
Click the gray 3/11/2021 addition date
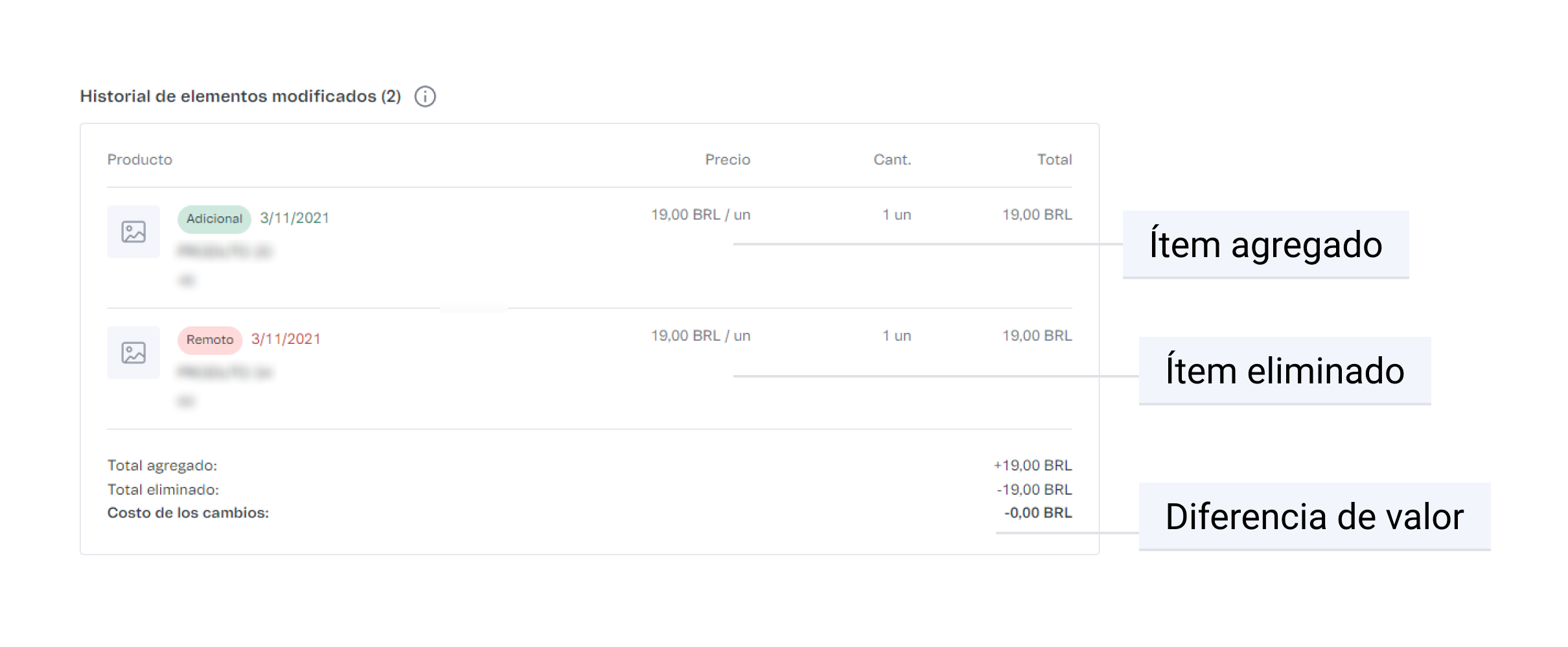[294, 218]
